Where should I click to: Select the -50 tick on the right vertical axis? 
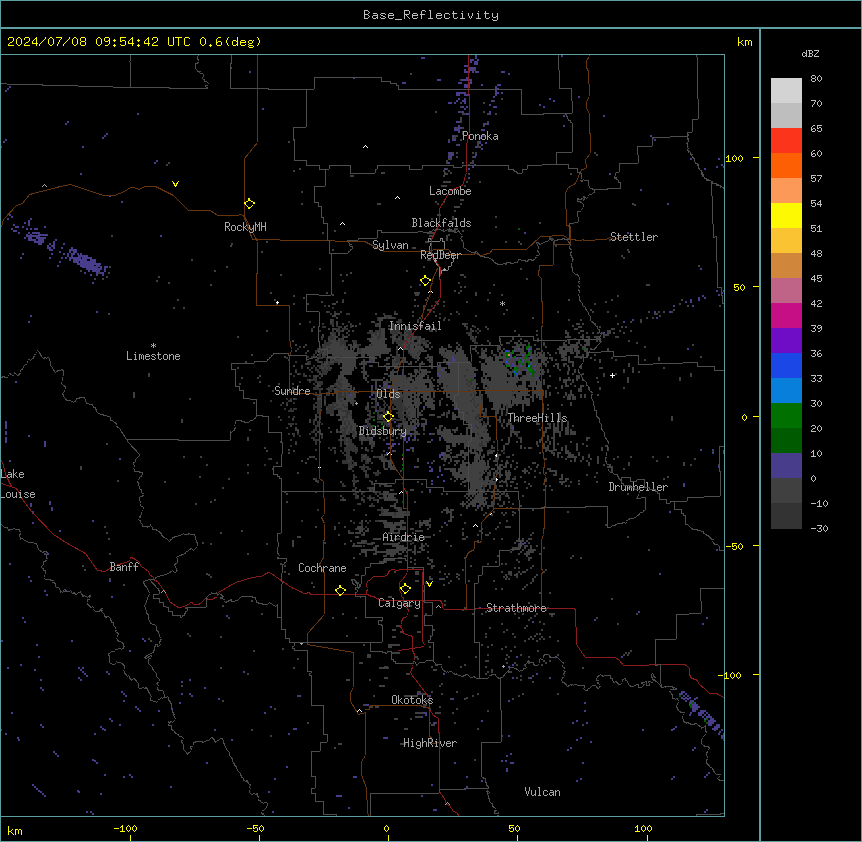pyautogui.click(x=734, y=546)
